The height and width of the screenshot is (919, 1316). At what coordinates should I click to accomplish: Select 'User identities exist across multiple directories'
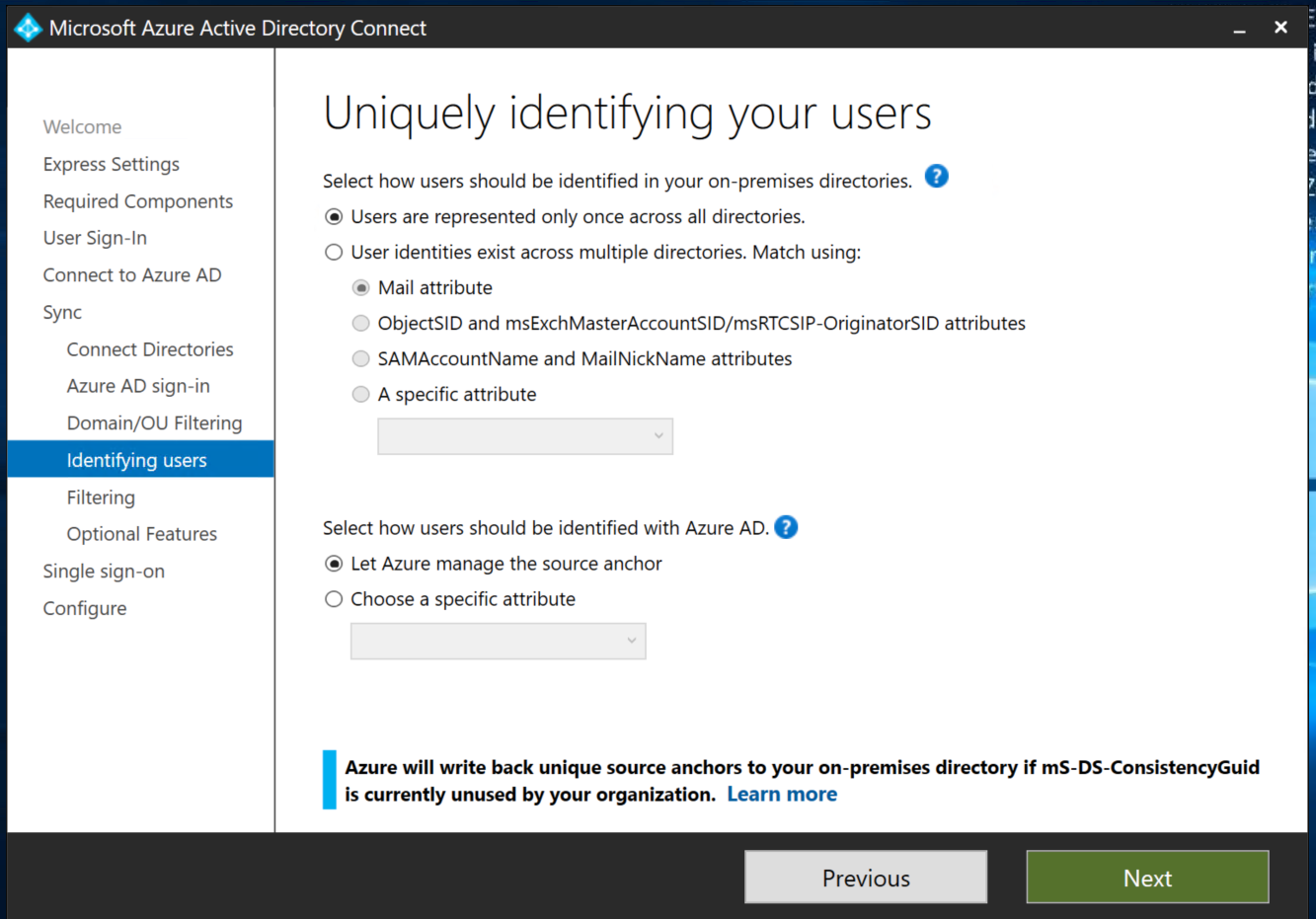334,253
